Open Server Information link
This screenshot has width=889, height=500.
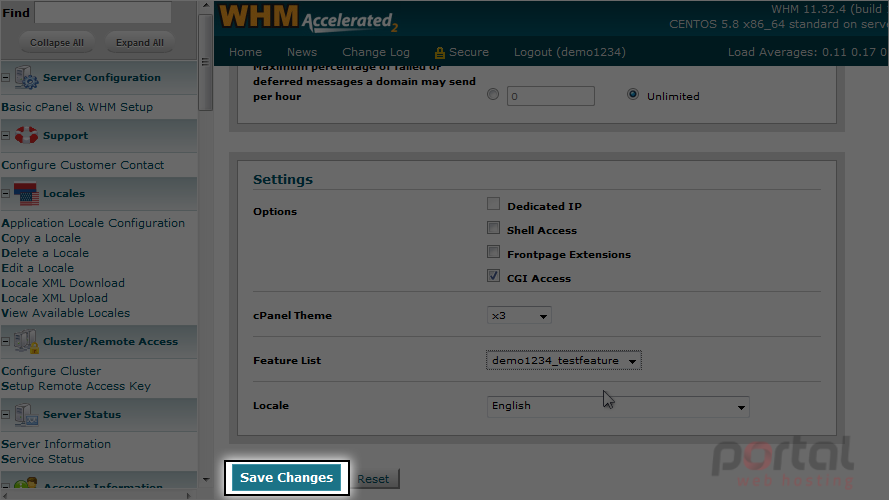point(56,444)
